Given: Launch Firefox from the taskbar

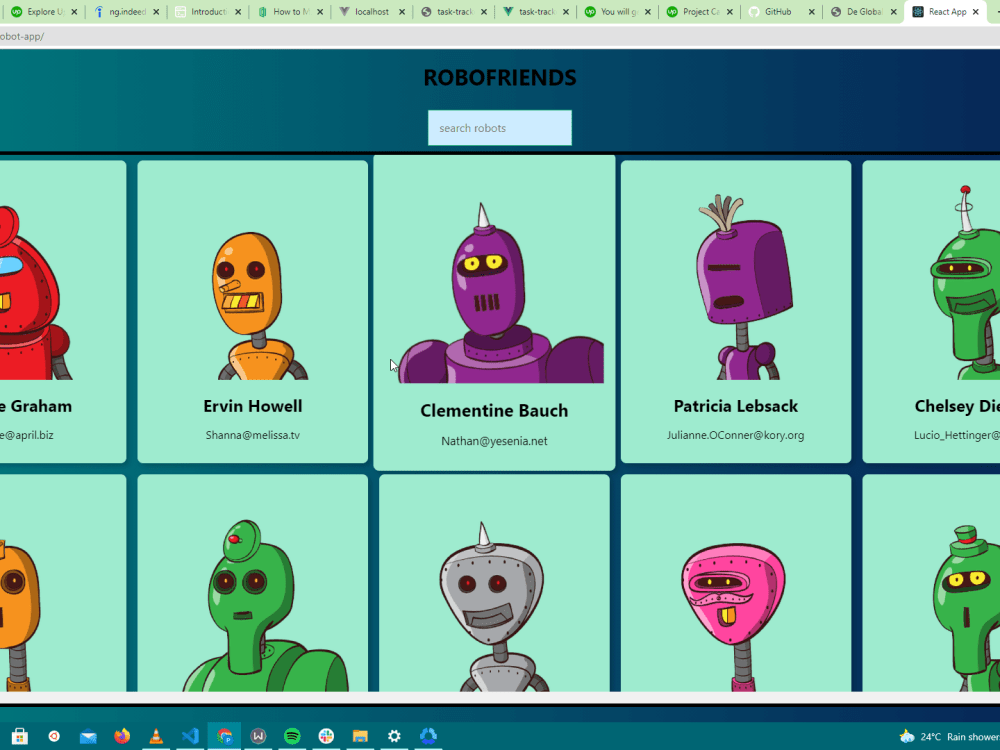Looking at the screenshot, I should pyautogui.click(x=122, y=736).
